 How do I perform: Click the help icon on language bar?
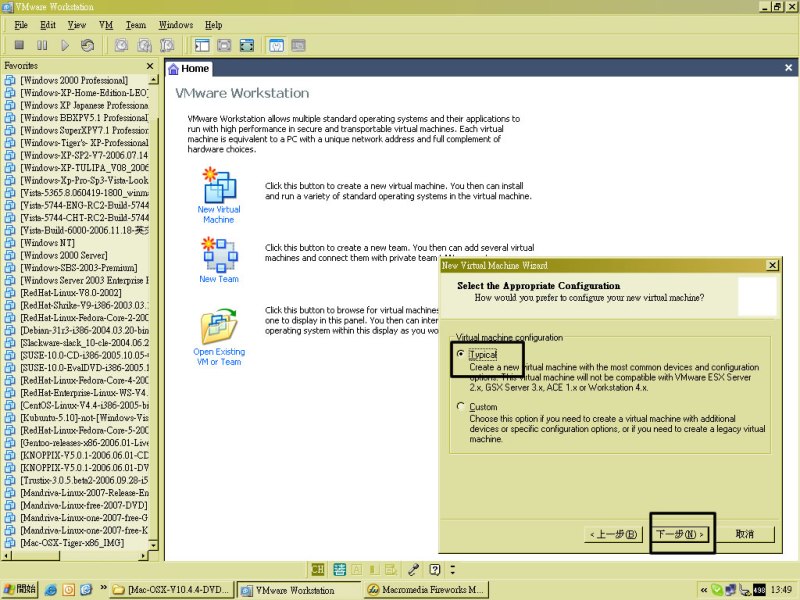pyautogui.click(x=434, y=569)
